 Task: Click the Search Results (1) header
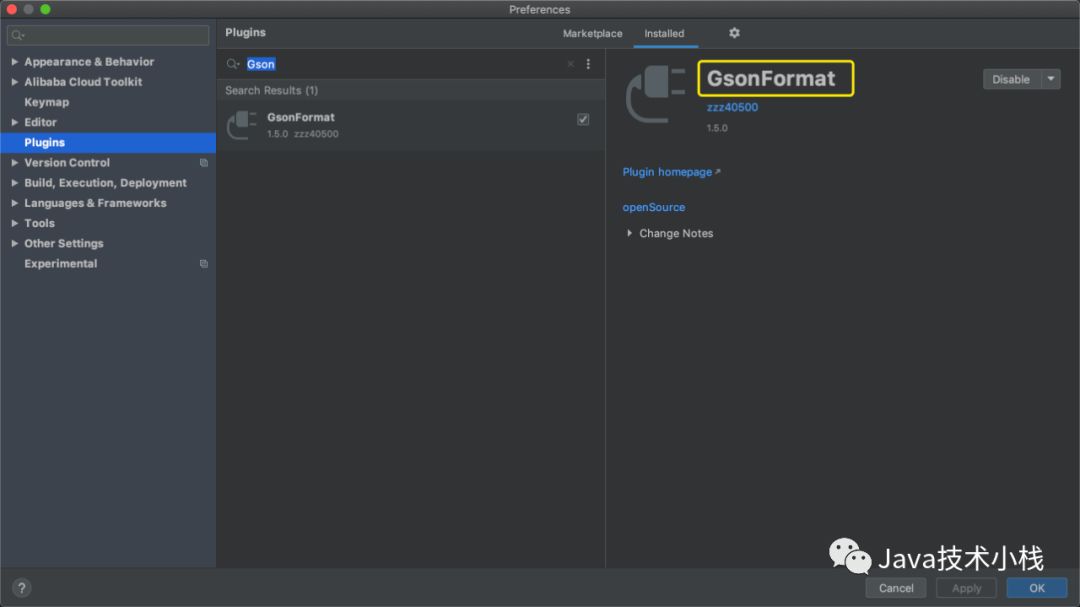[271, 90]
